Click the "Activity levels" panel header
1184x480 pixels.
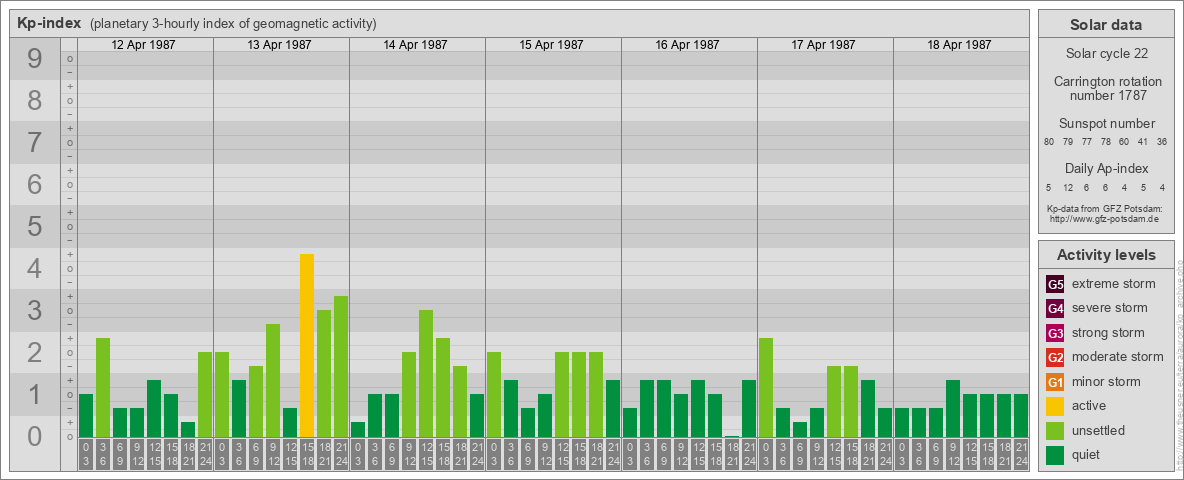click(1106, 255)
